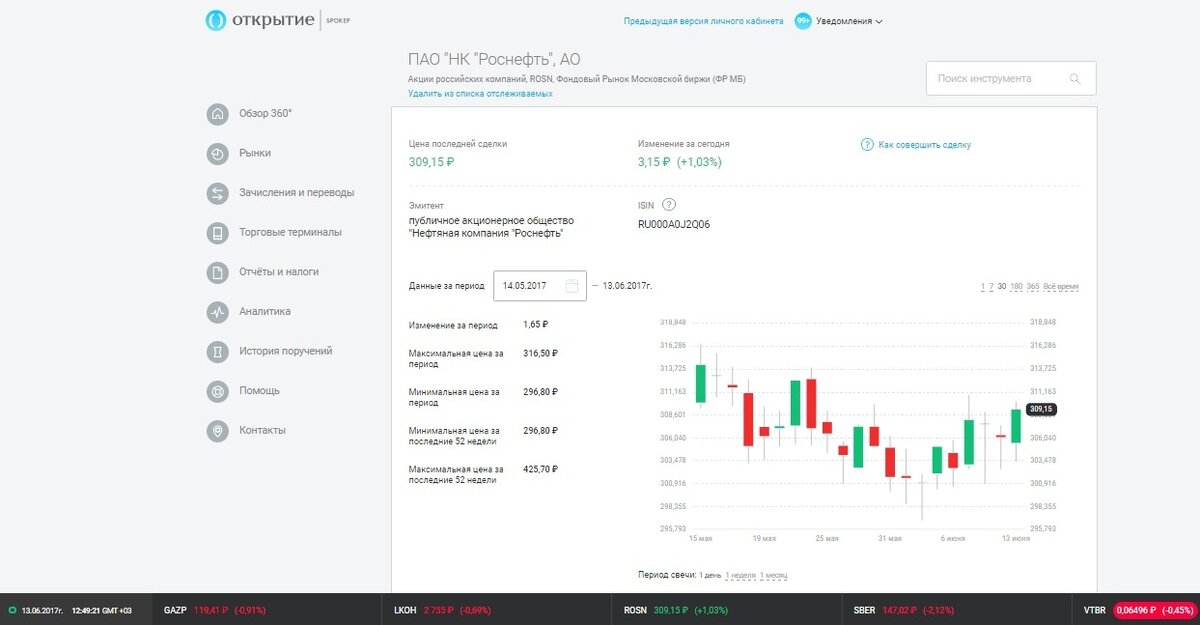The width and height of the screenshot is (1200, 625).
Task: Click the Поиск инструмента search field
Action: pos(1011,78)
